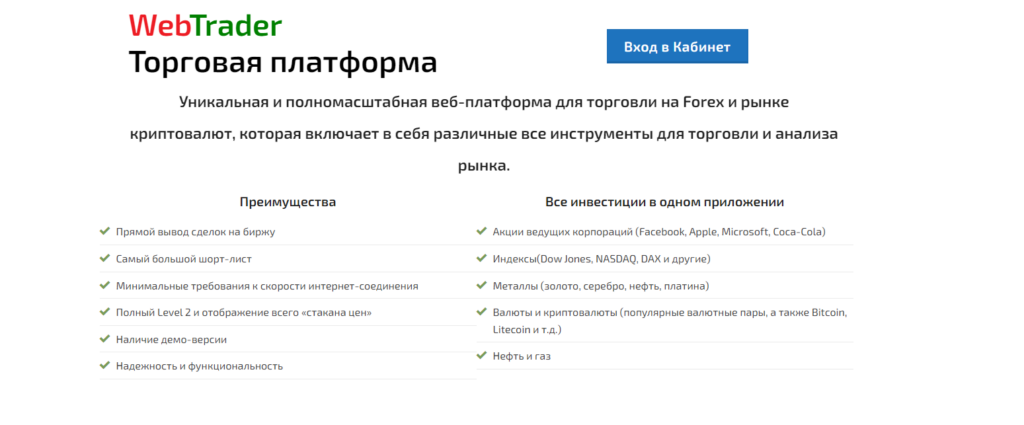Select the text Самый большой шорт-лист
The width and height of the screenshot is (1024, 425).
pyautogui.click(x=184, y=259)
